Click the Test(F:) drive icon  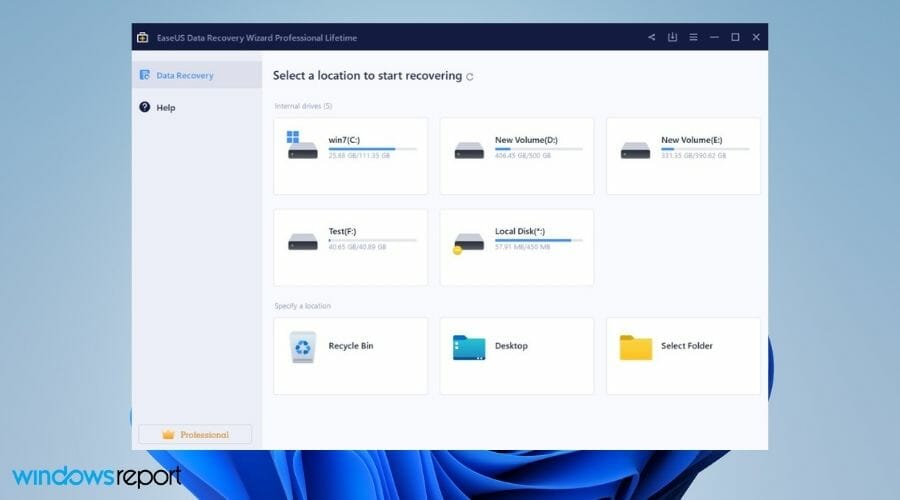[x=302, y=242]
